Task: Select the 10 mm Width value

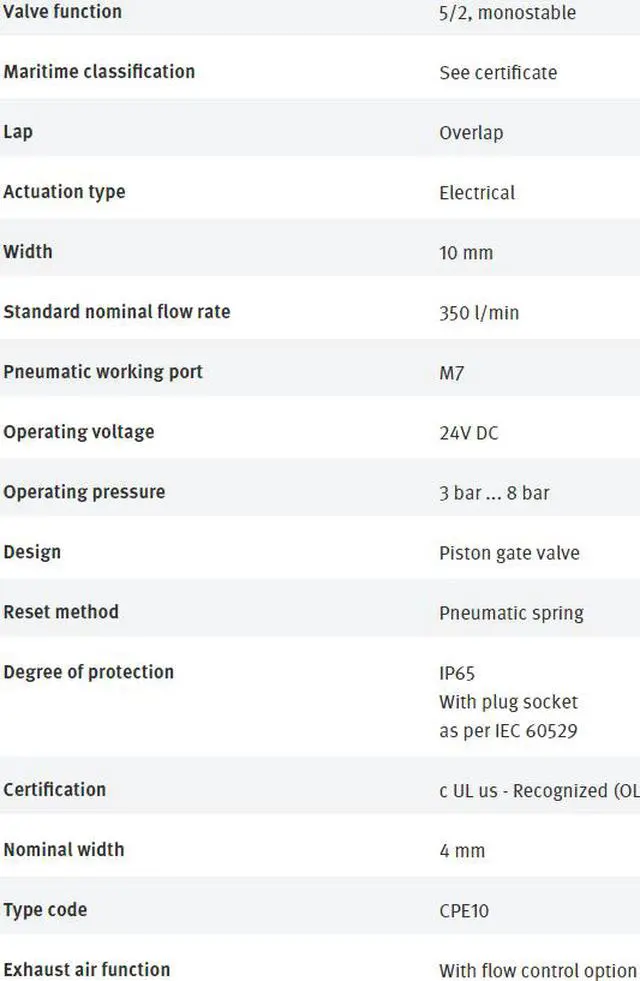Action: (466, 253)
